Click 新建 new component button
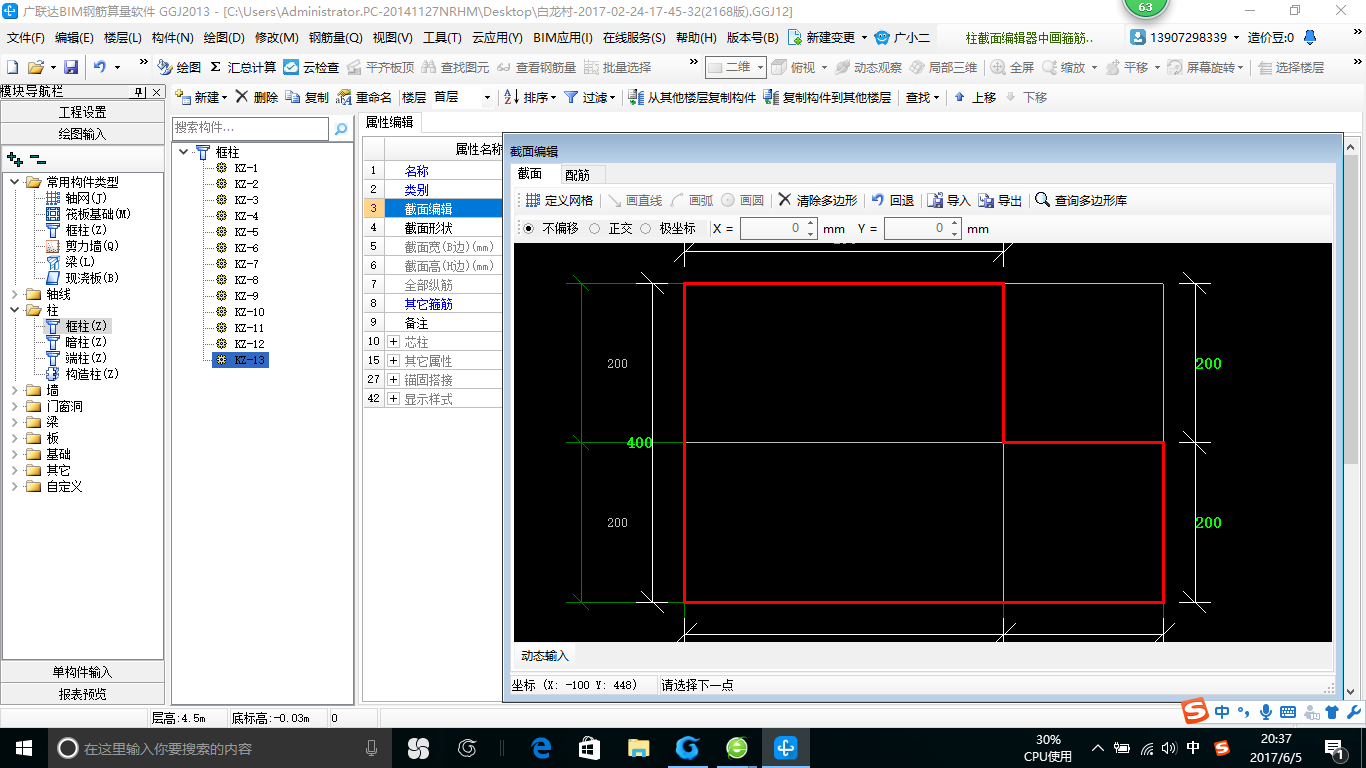This screenshot has height=768, width=1366. click(200, 97)
